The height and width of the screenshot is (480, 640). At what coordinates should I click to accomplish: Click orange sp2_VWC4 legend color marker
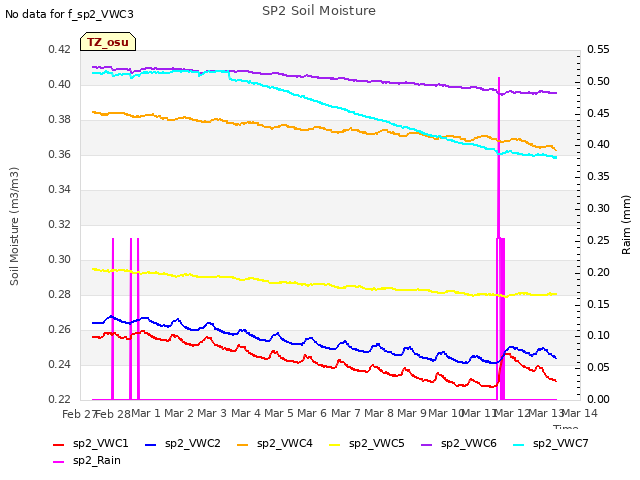pos(243,444)
